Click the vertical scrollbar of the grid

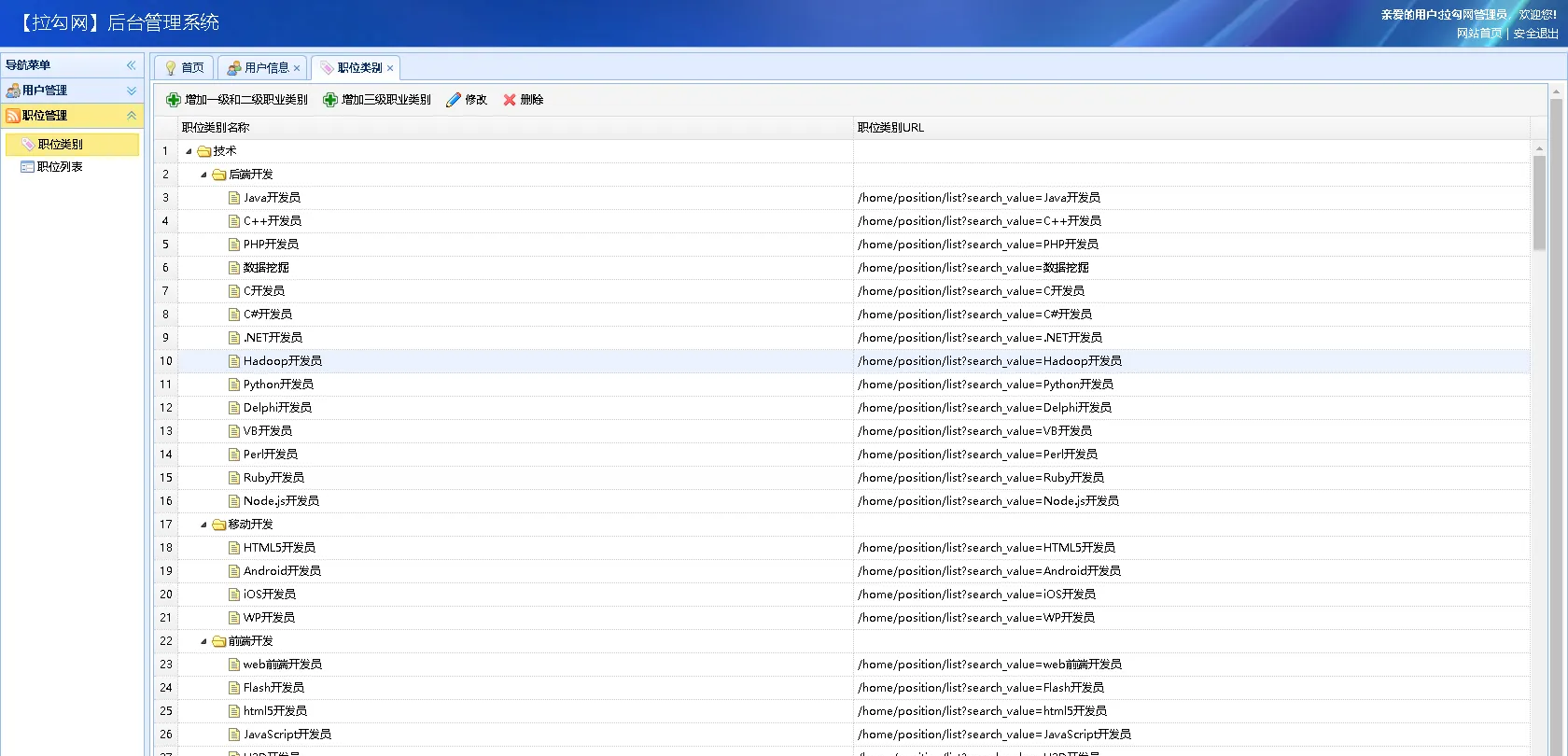click(x=1539, y=205)
